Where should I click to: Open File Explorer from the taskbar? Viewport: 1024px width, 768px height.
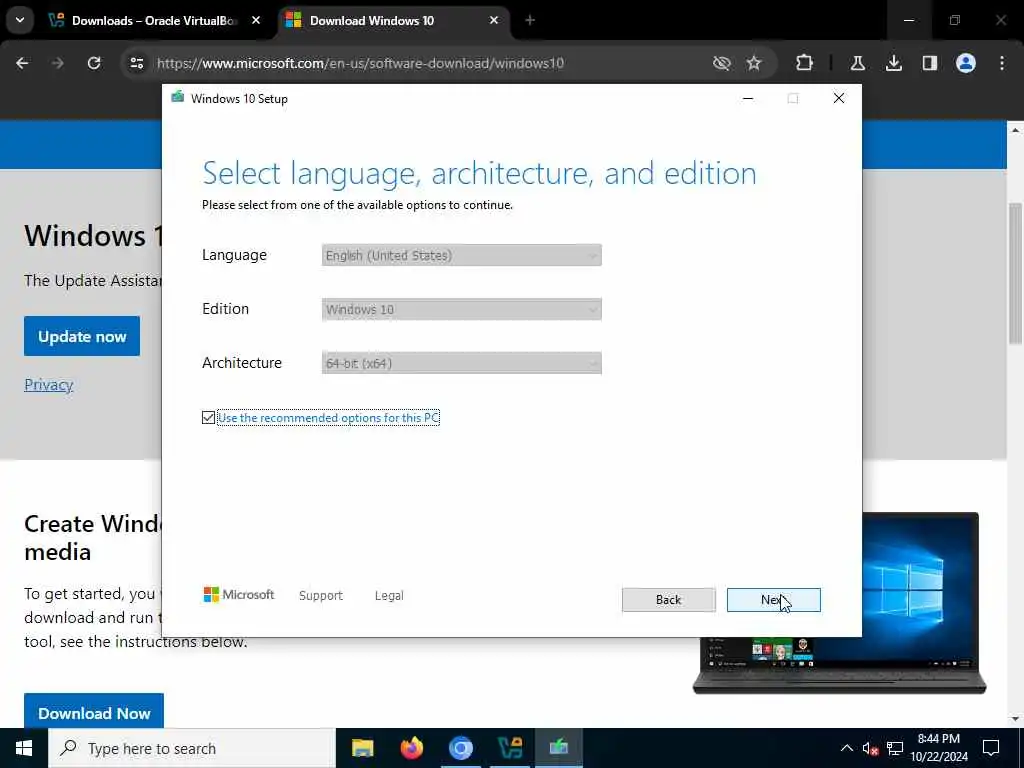pos(362,748)
